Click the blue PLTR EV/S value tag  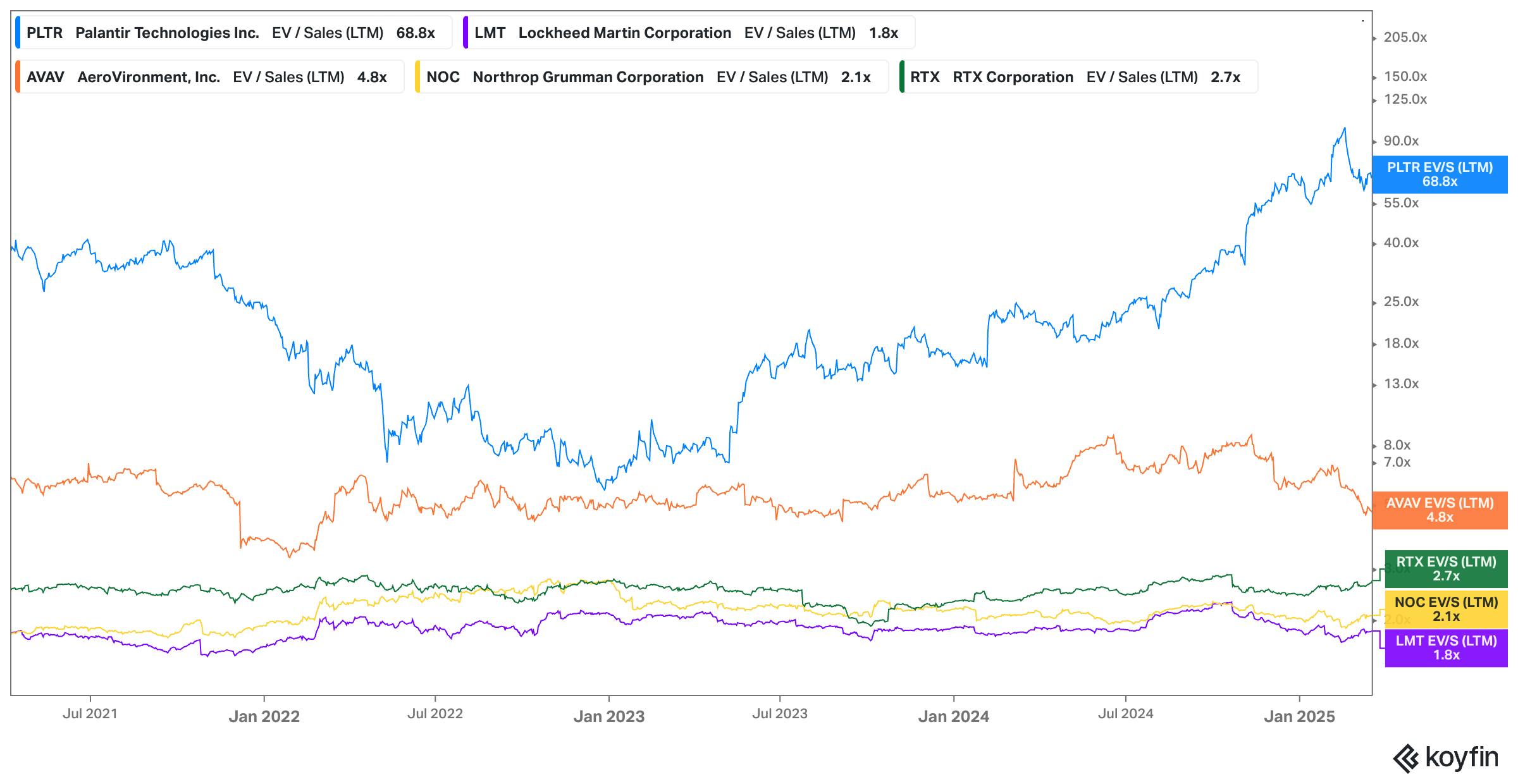click(x=1440, y=175)
